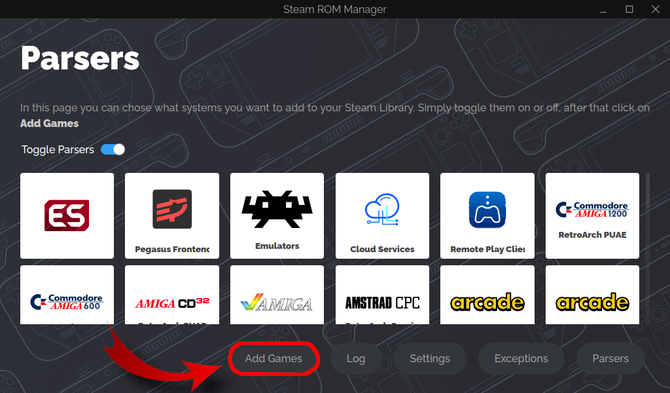Choose the Emulators parser card
The image size is (670, 393).
(277, 216)
